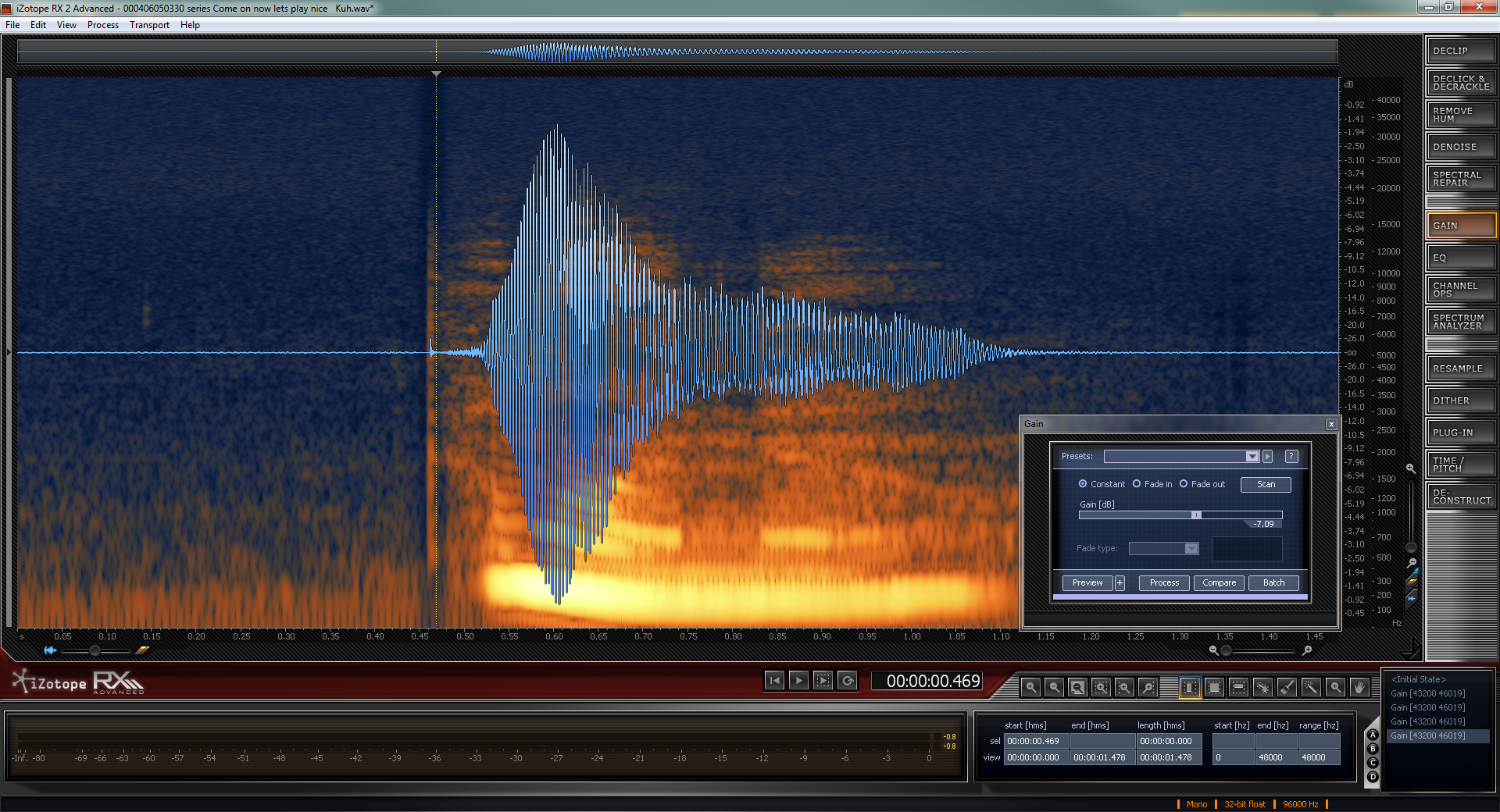Screen dimensions: 1500x812
Task: Select the hand grab tool
Action: click(1359, 687)
